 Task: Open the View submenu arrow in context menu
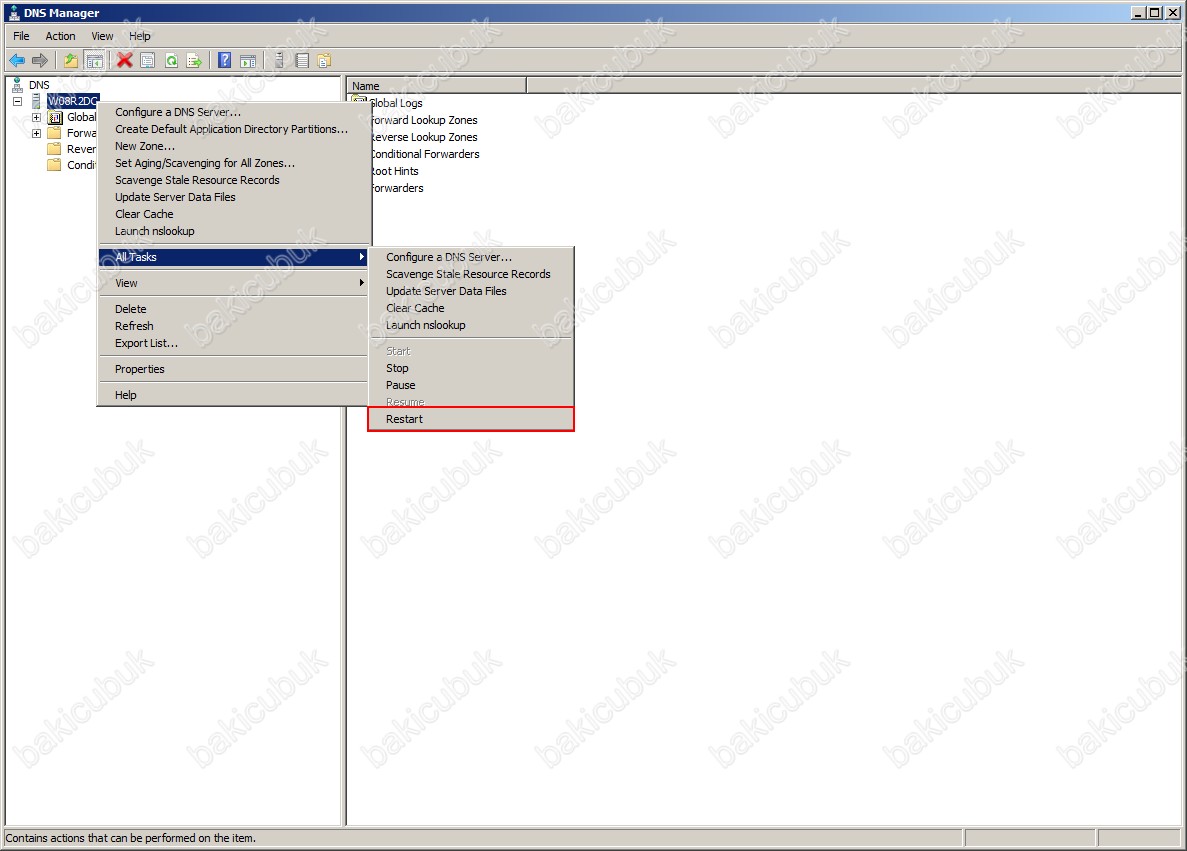pyautogui.click(x=362, y=282)
